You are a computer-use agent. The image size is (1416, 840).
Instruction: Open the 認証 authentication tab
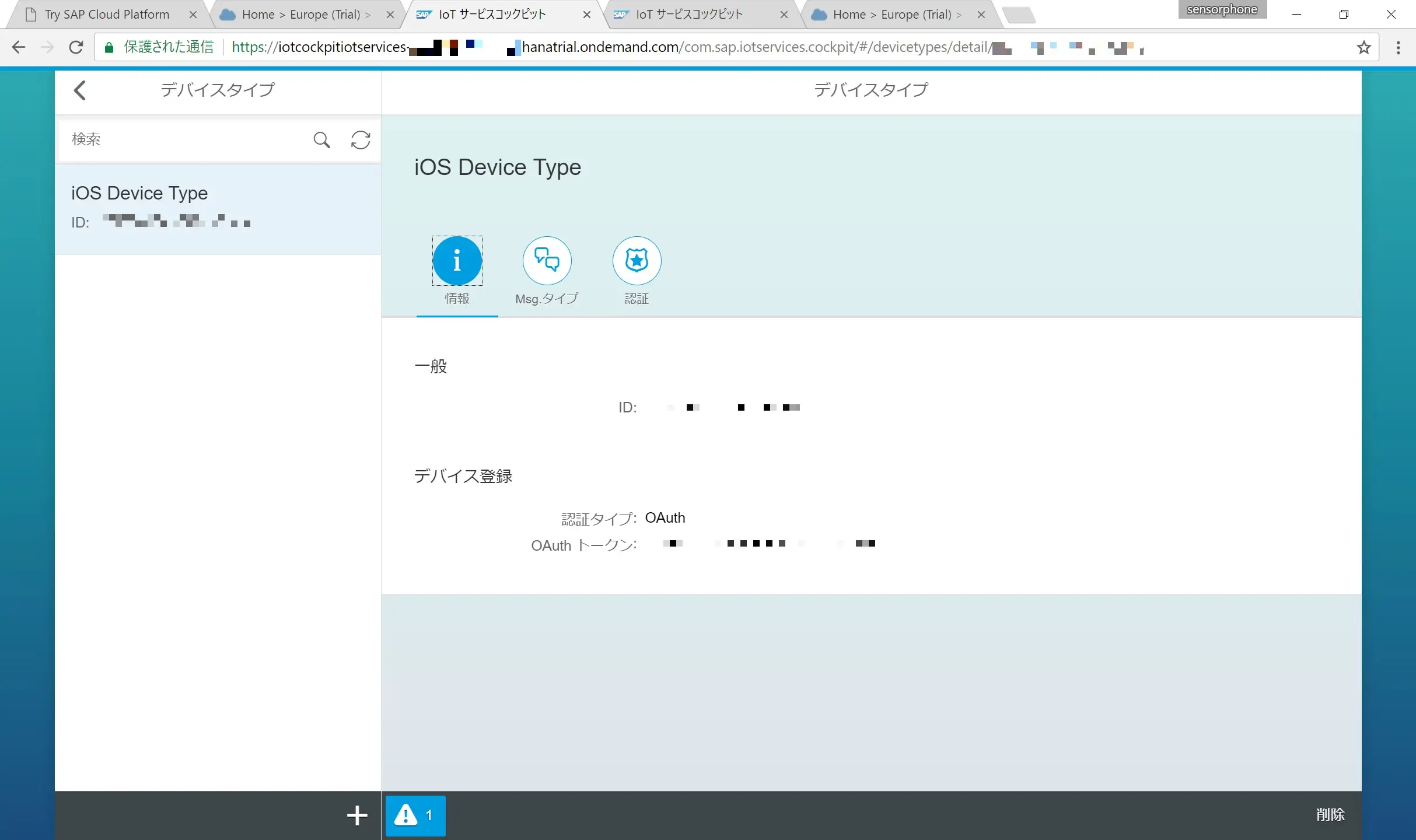coord(637,261)
